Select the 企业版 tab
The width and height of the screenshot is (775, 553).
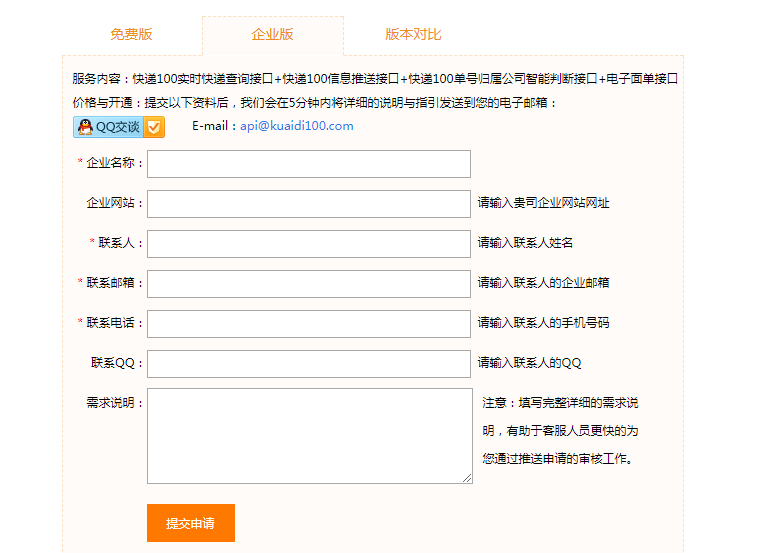point(273,35)
